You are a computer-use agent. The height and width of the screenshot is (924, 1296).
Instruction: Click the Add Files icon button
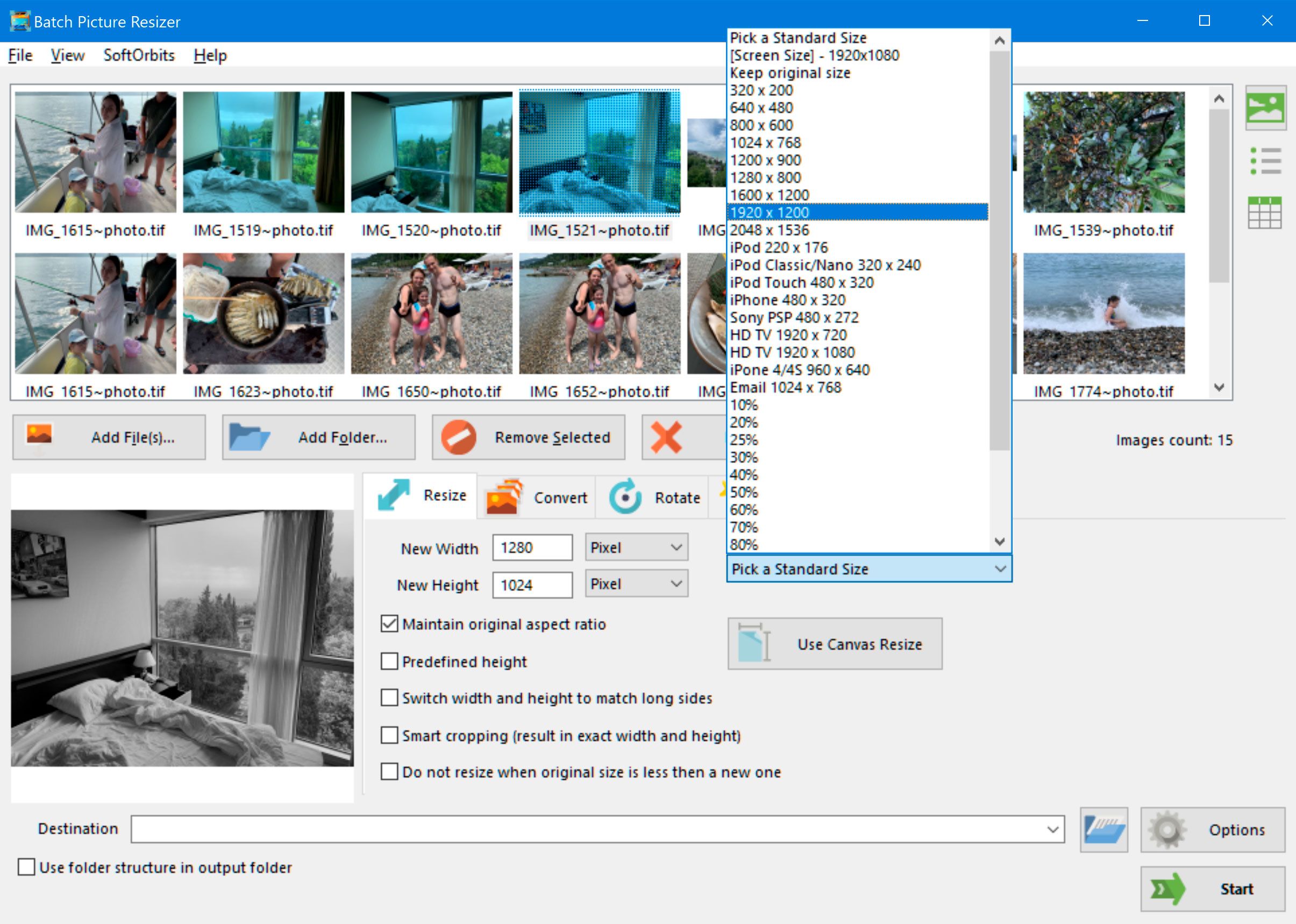(41, 438)
